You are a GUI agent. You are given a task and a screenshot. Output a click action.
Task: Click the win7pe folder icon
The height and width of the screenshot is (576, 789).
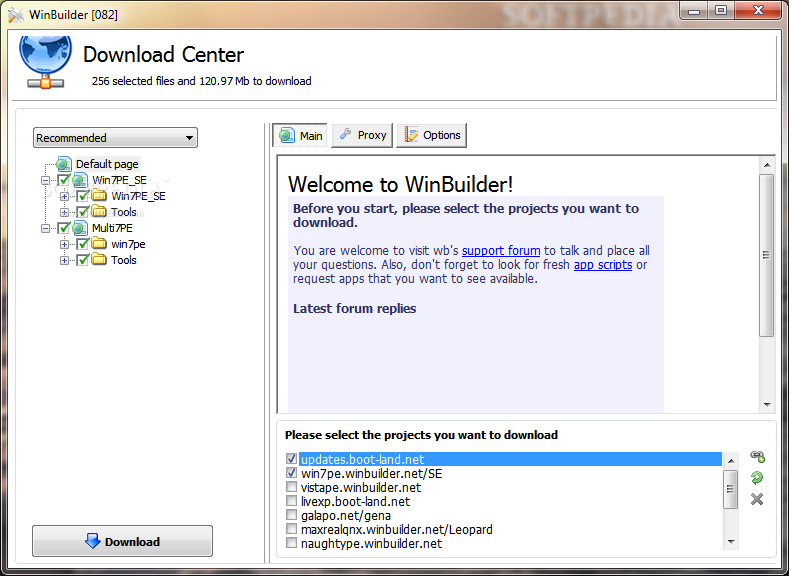(99, 243)
